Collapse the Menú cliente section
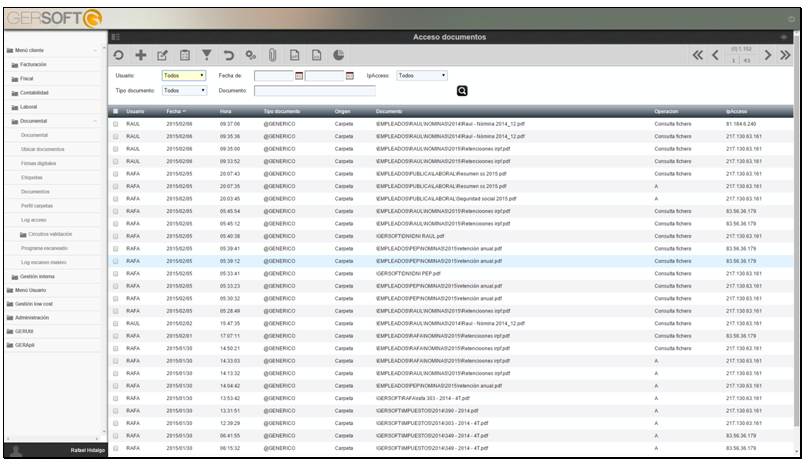 click(95, 50)
